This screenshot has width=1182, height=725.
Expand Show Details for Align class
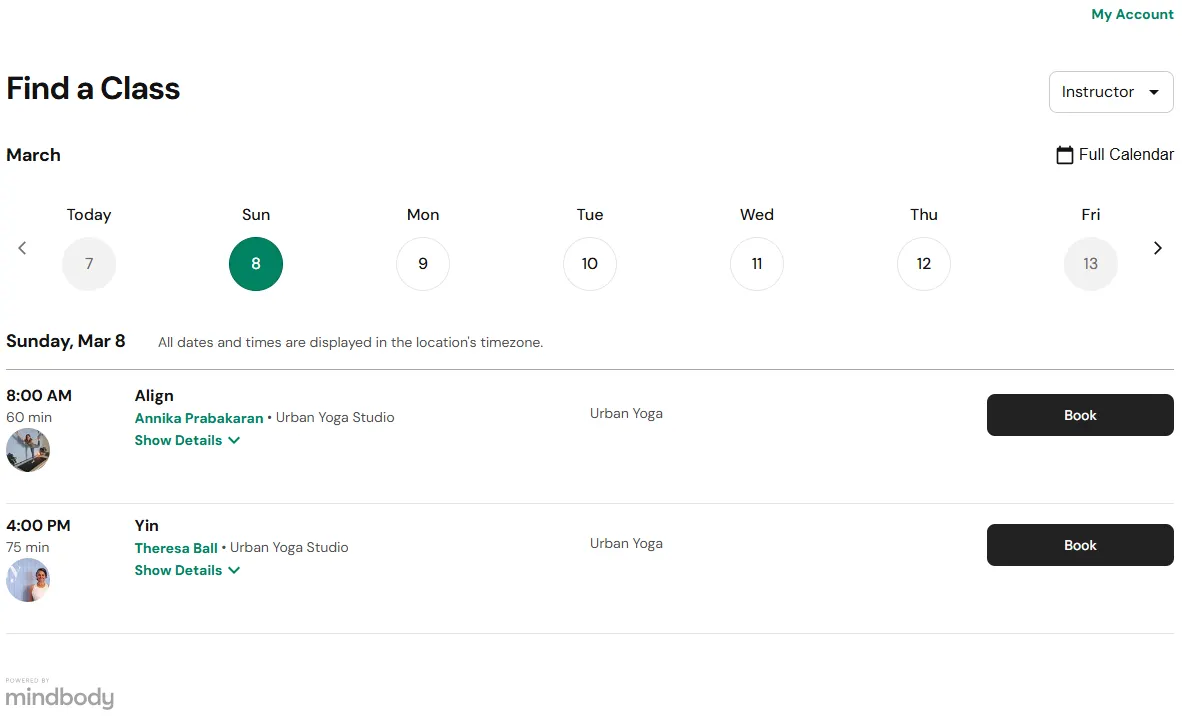(187, 440)
